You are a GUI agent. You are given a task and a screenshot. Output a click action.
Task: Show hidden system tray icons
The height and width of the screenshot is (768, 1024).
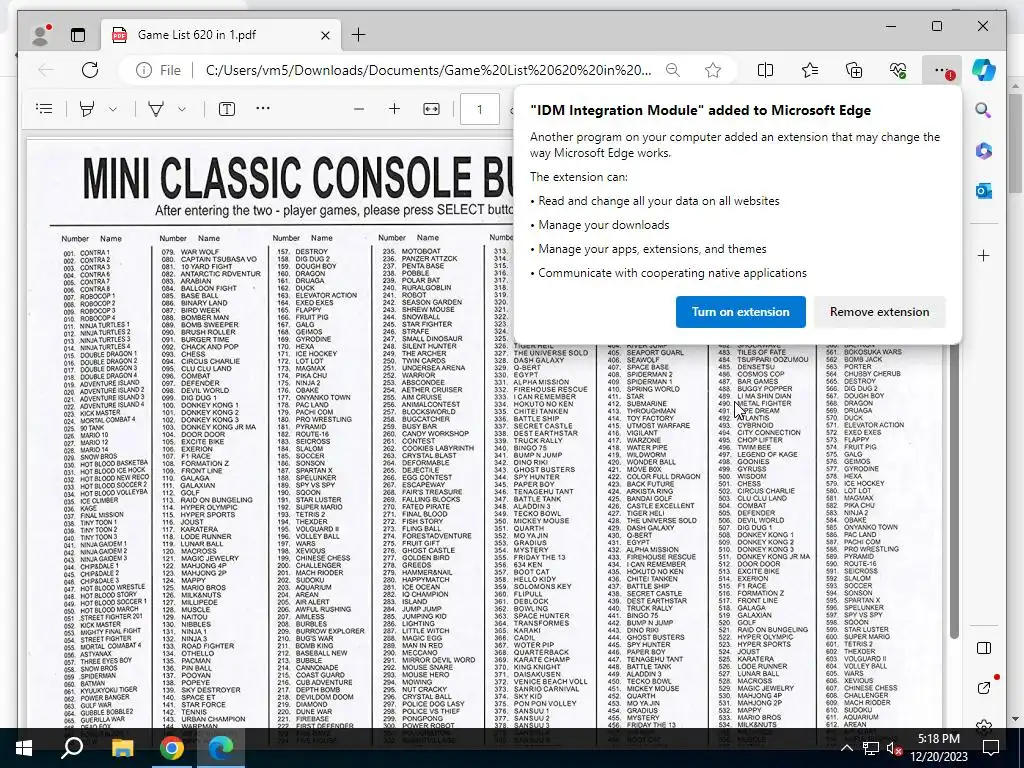pyautogui.click(x=846, y=748)
